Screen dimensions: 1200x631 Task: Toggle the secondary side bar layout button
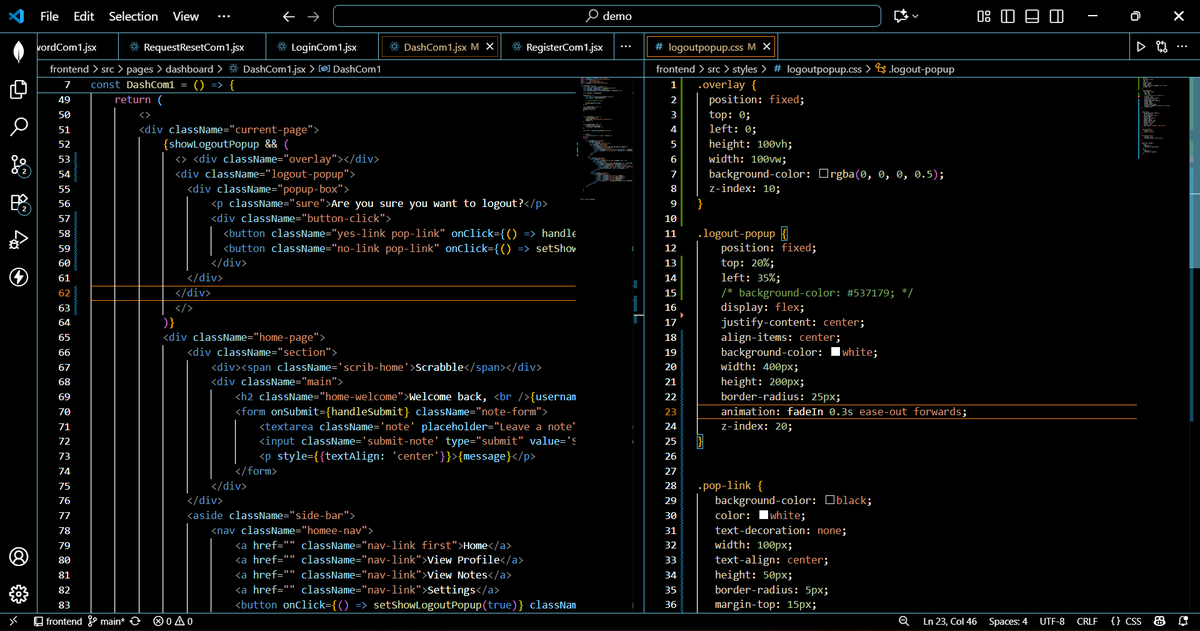tap(1056, 16)
